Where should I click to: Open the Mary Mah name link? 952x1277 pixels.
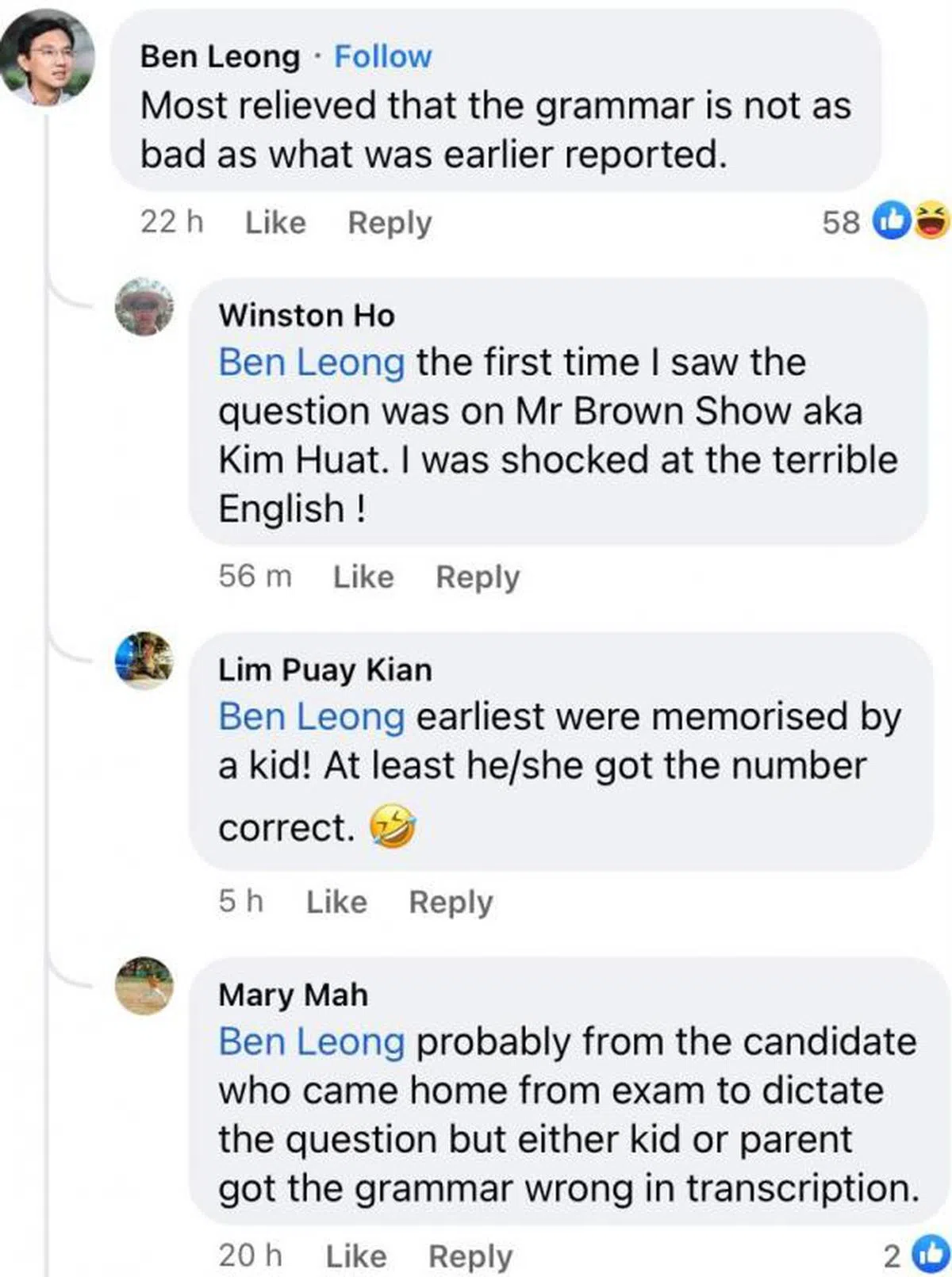(x=293, y=994)
